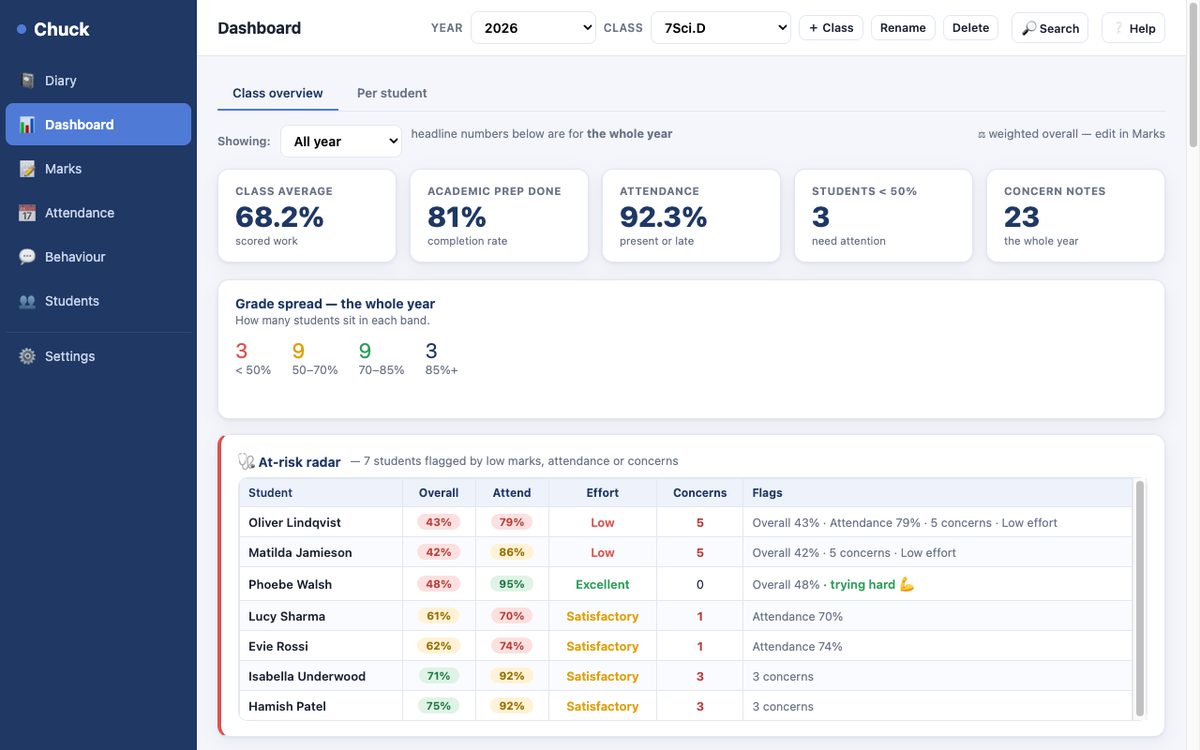Image resolution: width=1200 pixels, height=750 pixels.
Task: Open Settings in the sidebar
Action: coord(98,356)
